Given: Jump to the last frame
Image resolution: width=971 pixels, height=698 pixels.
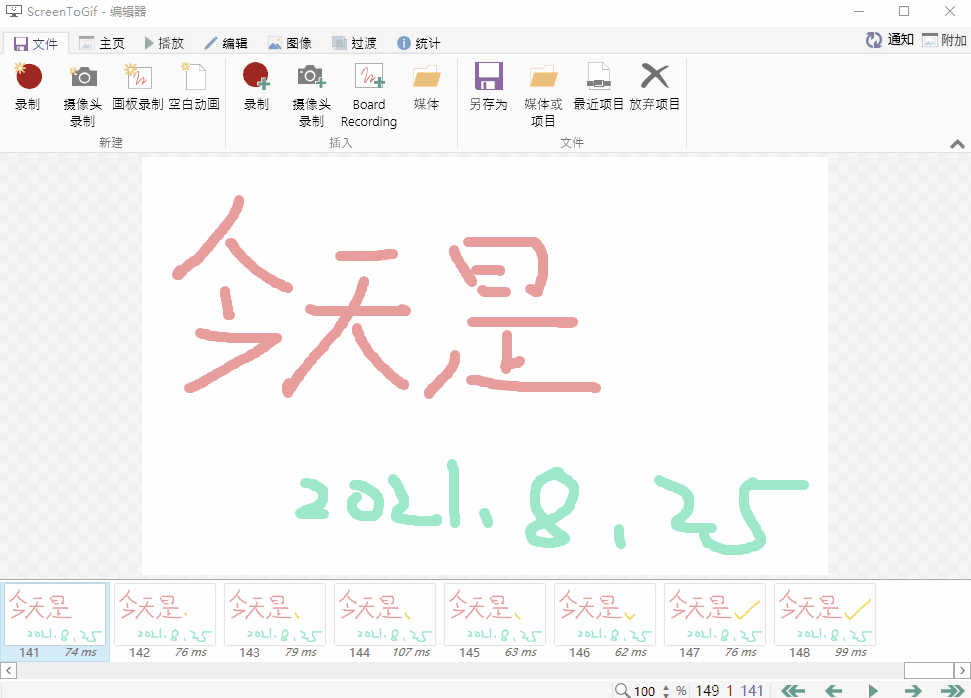Looking at the screenshot, I should click(952, 690).
